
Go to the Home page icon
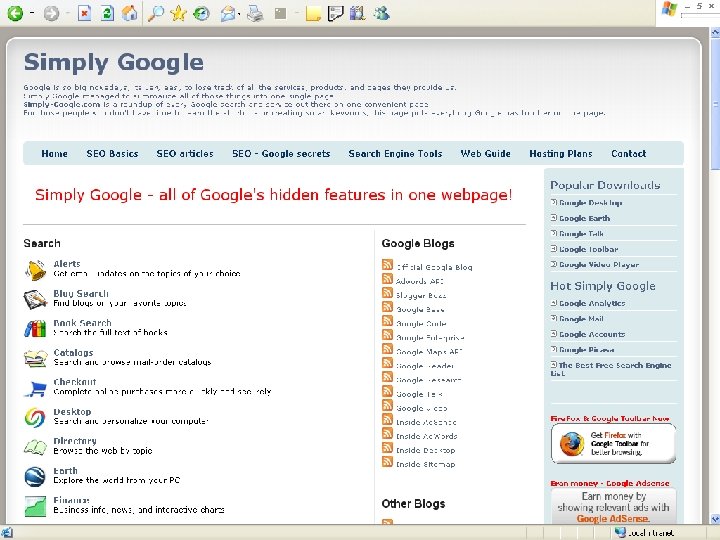click(129, 13)
